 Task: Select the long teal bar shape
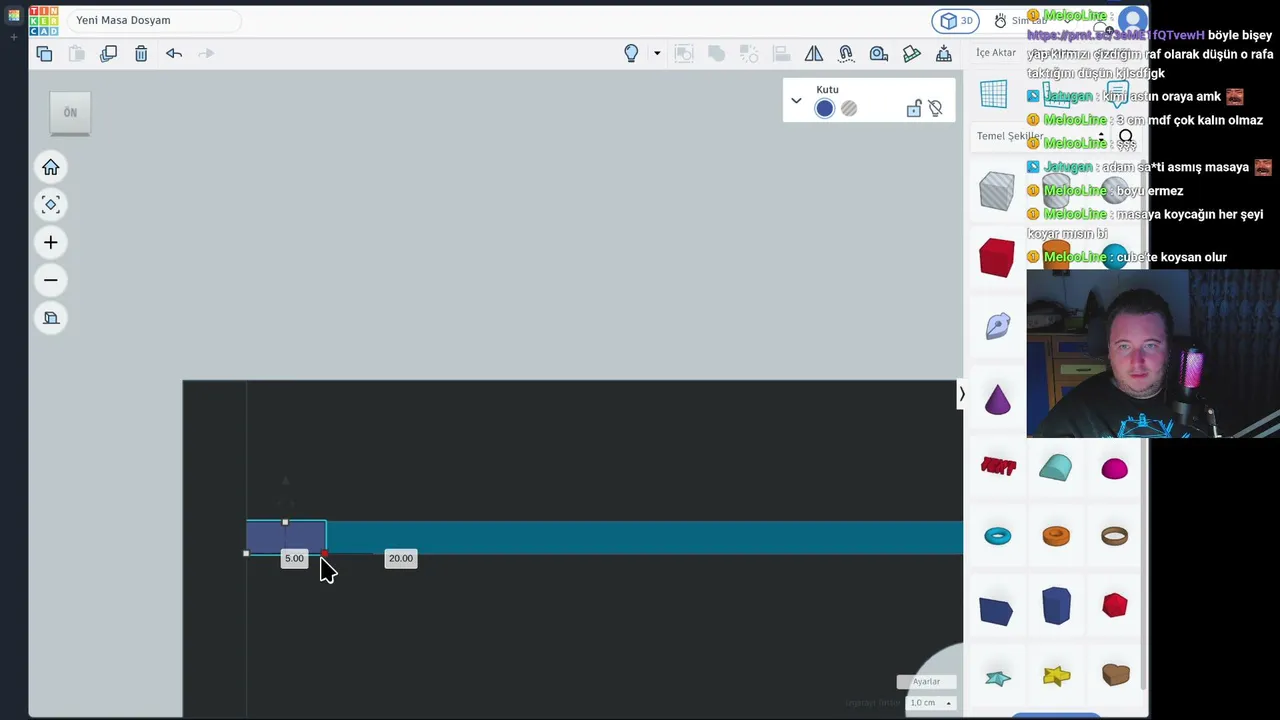tap(644, 538)
